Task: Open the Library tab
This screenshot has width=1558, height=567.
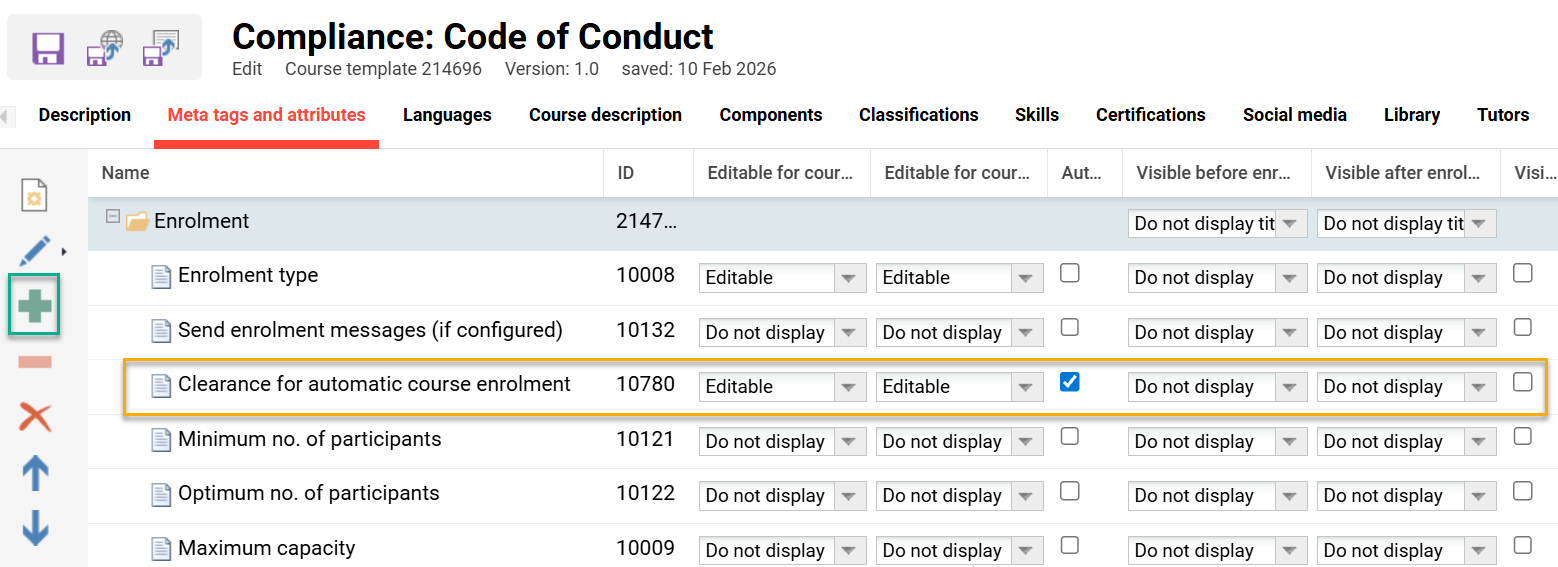Action: [1412, 115]
